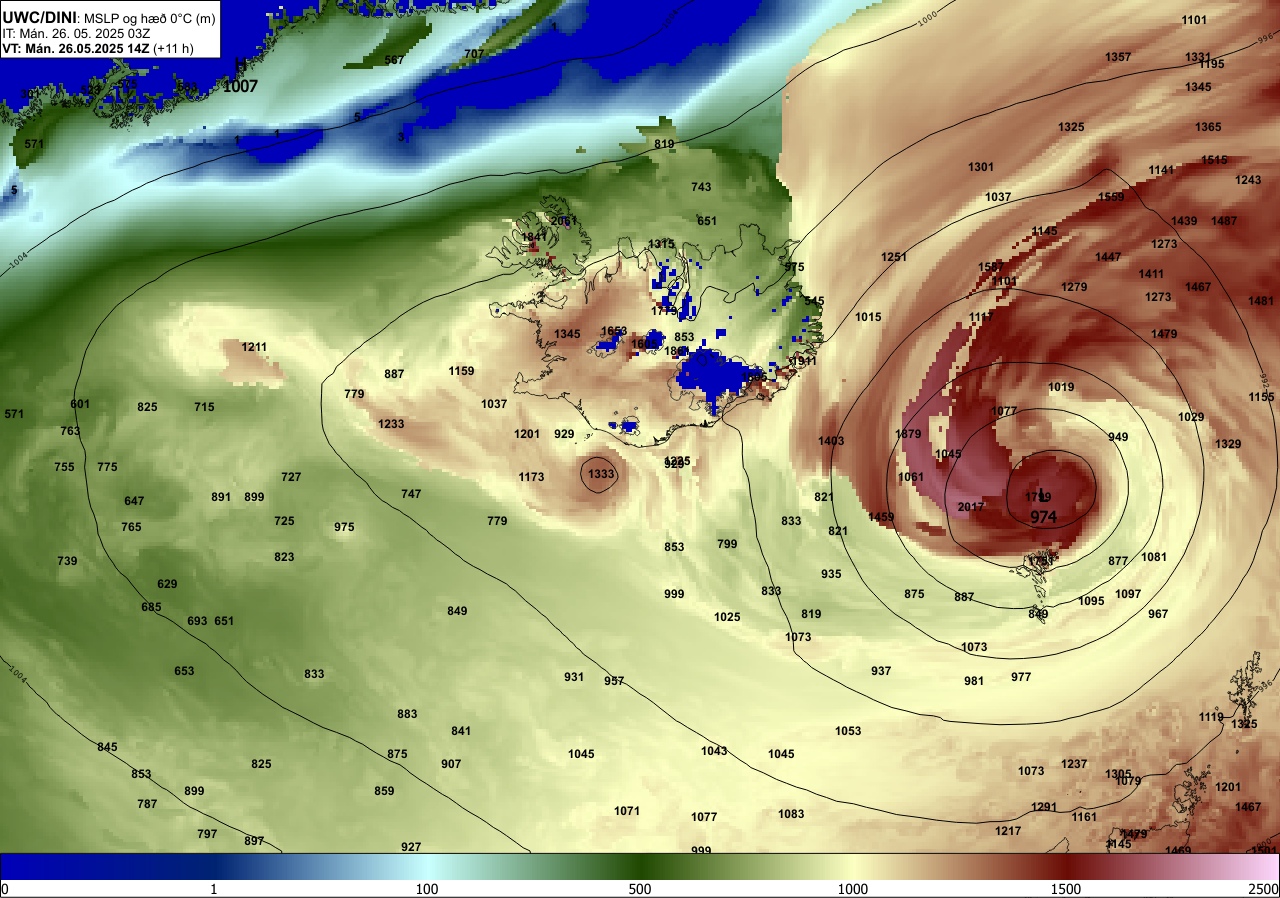Click the 1481 value at right edge

1261,301
